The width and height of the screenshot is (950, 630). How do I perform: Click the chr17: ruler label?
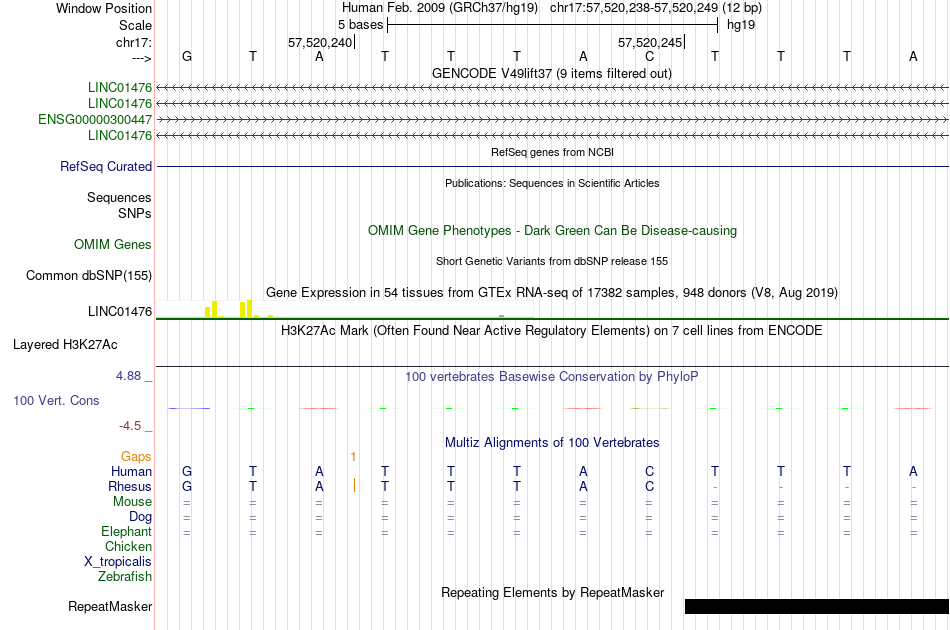(134, 42)
